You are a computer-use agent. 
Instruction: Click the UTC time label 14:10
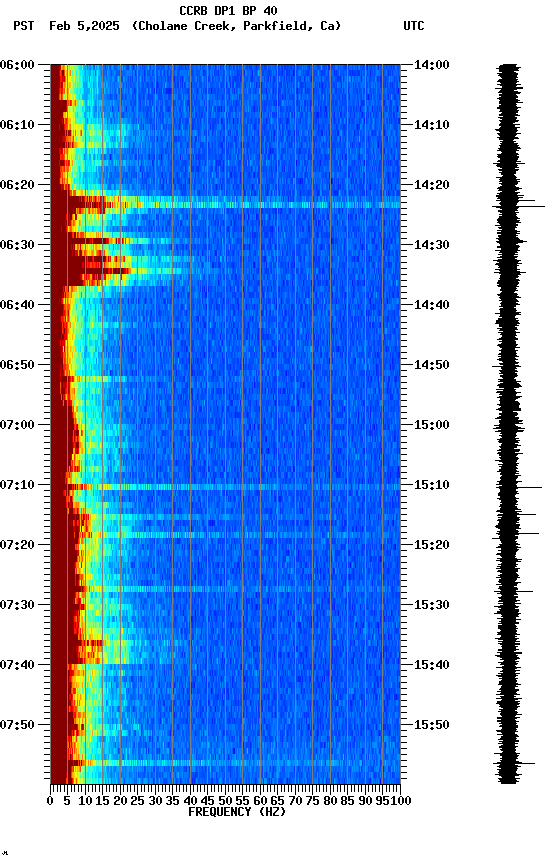[432, 125]
